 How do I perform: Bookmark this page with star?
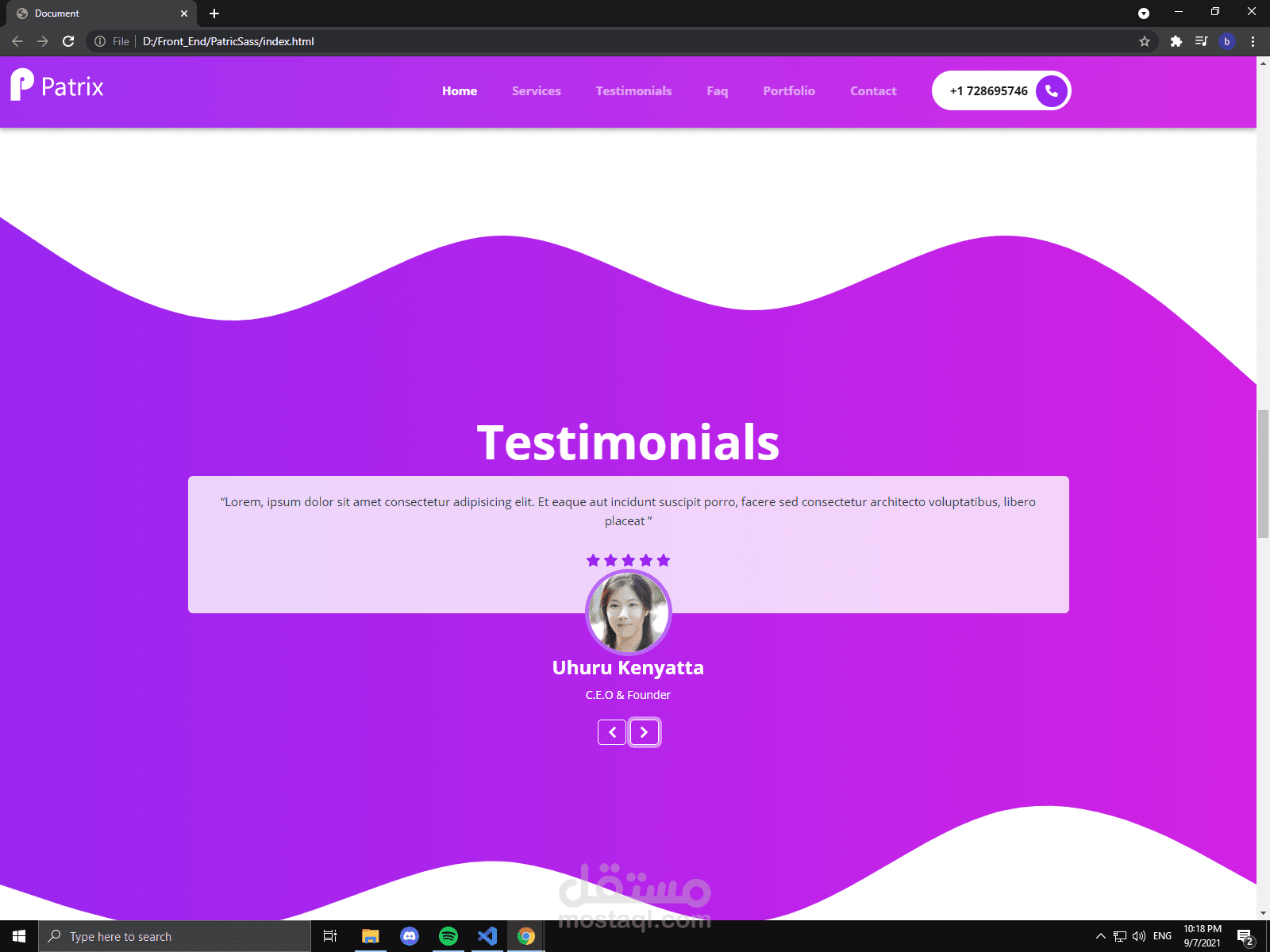click(1145, 41)
